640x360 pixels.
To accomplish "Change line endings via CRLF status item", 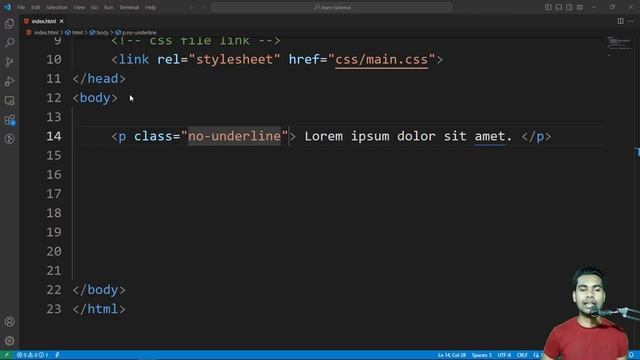I will point(522,355).
